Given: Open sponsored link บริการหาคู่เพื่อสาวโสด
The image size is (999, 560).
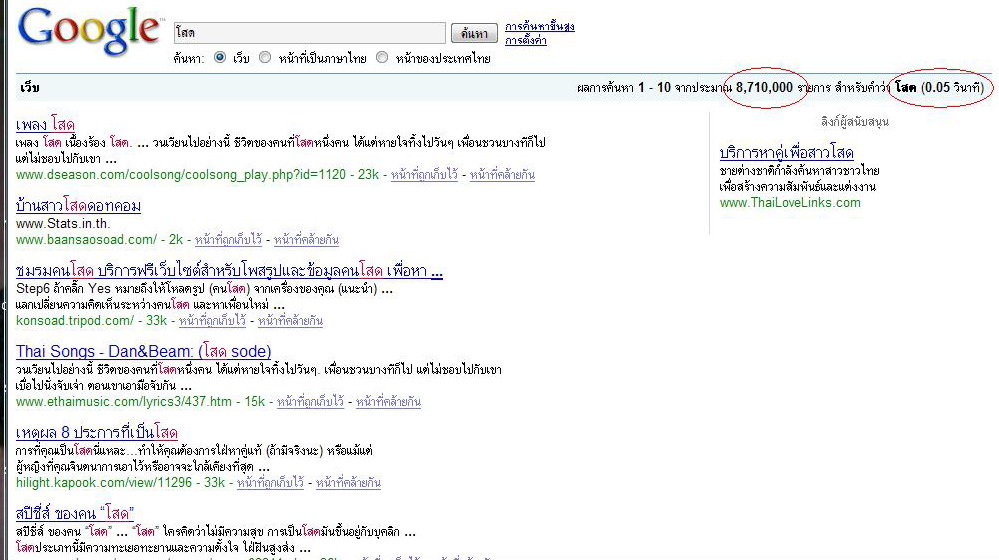Looking at the screenshot, I should point(787,153).
